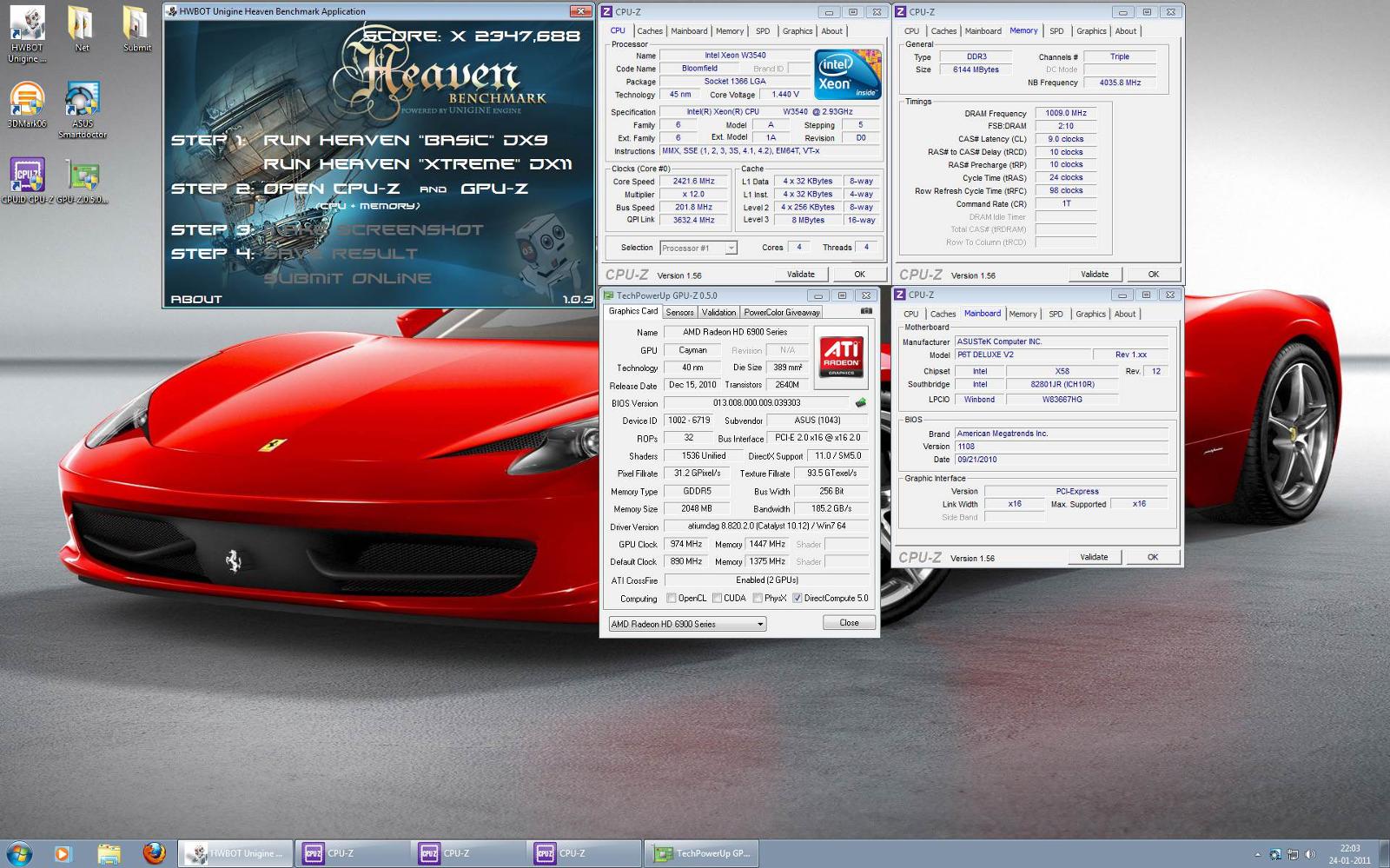Image resolution: width=1390 pixels, height=868 pixels.
Task: Click the GPU-Z BIOS save chip icon
Action: [861, 402]
